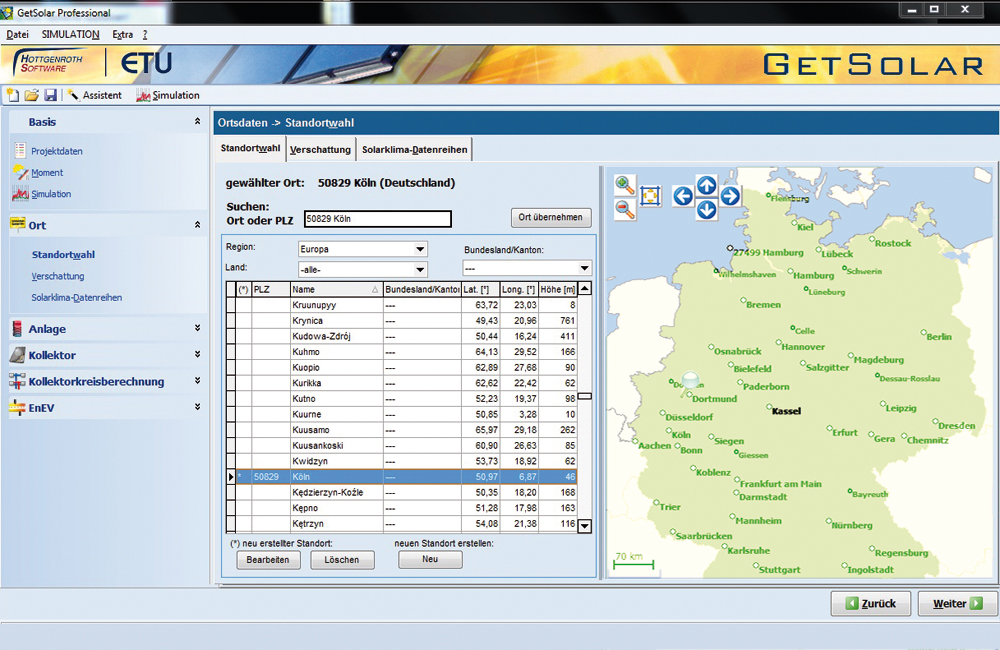Pan the map right
1000x650 pixels.
(730, 196)
